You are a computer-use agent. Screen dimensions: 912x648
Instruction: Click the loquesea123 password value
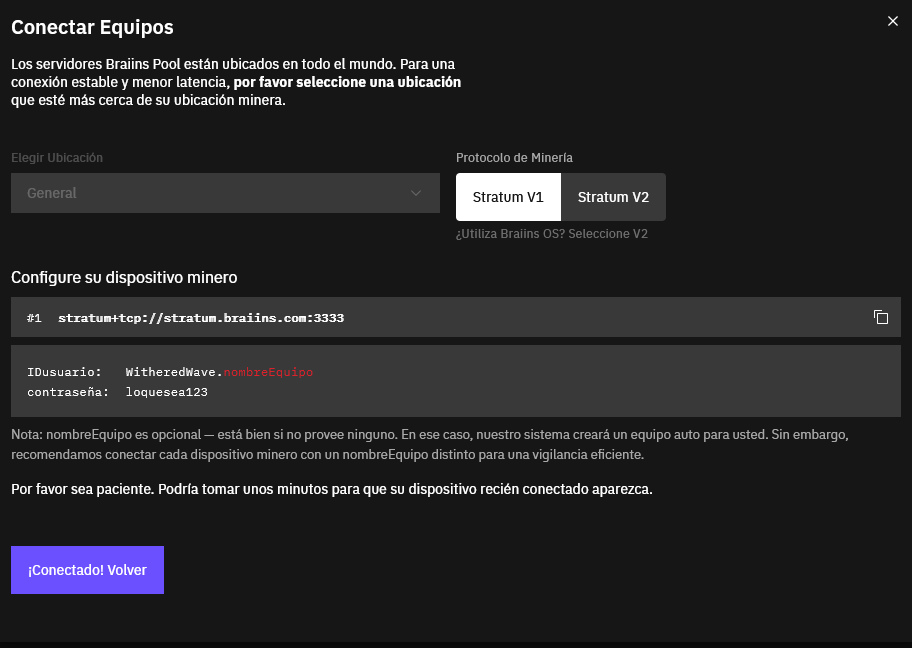click(166, 392)
